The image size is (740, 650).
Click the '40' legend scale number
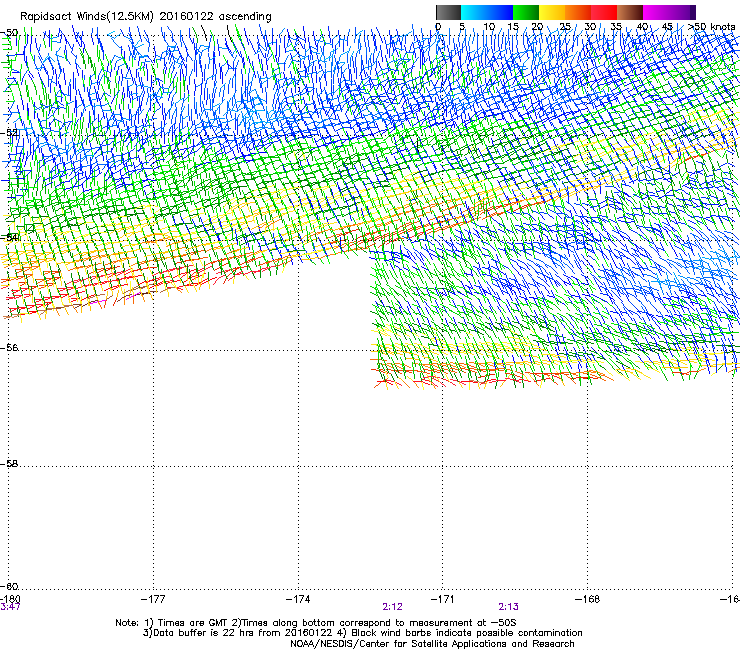(x=642, y=27)
